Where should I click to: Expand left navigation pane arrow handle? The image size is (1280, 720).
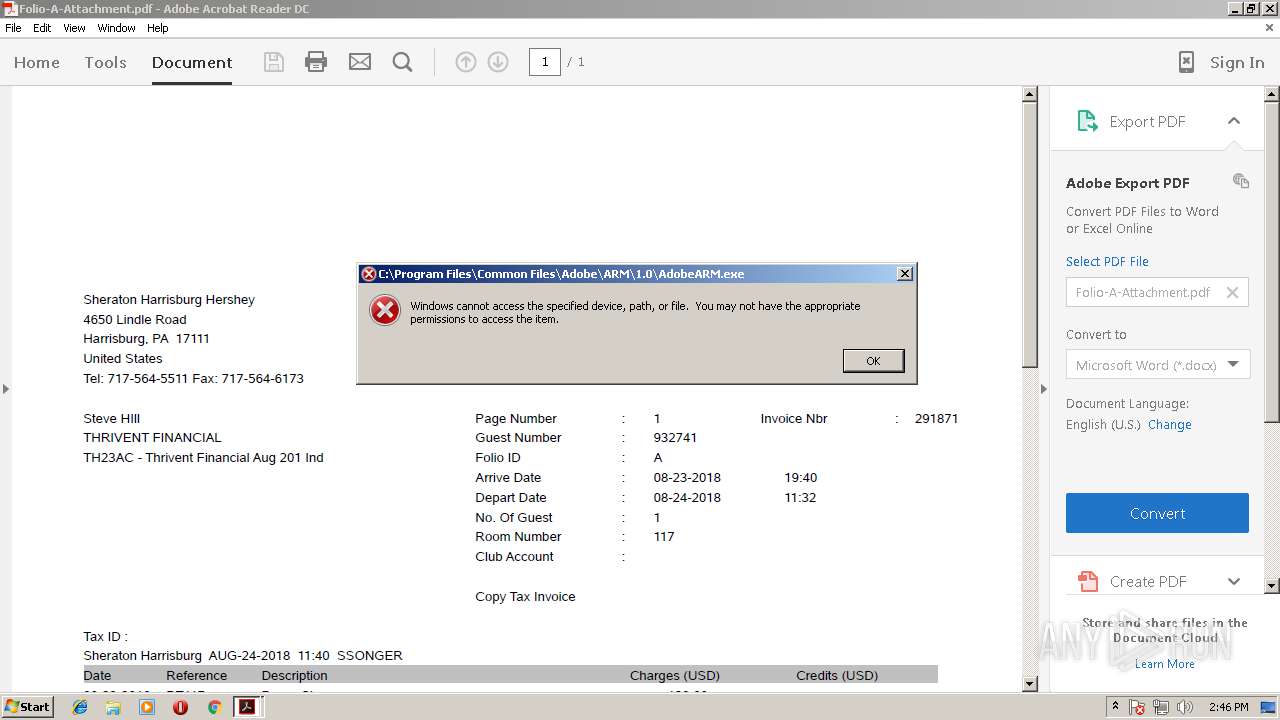point(5,388)
